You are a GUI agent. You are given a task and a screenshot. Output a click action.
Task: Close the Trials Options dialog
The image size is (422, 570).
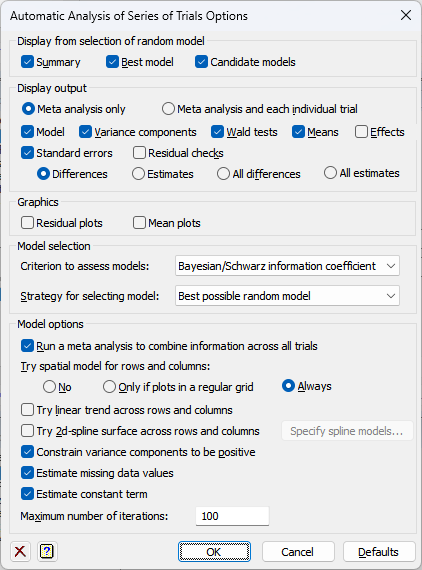point(406,16)
